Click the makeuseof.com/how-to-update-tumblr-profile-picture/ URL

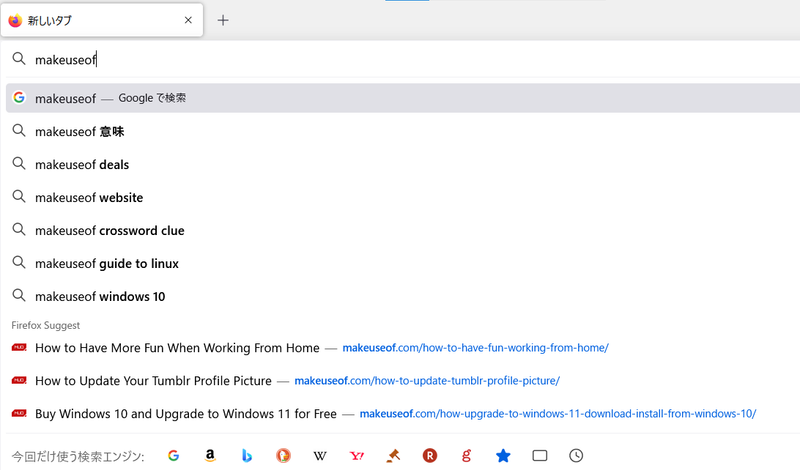pos(427,381)
